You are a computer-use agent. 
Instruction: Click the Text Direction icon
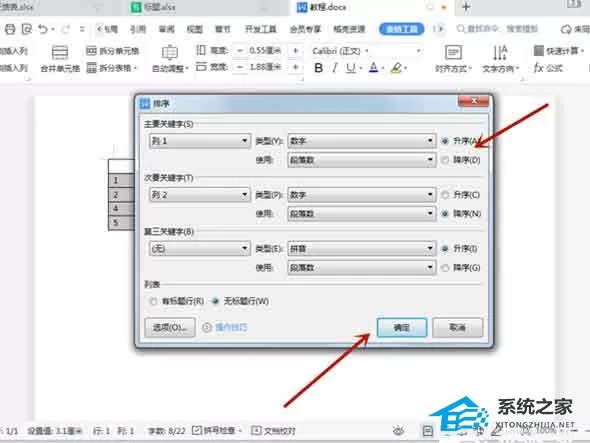[x=500, y=59]
